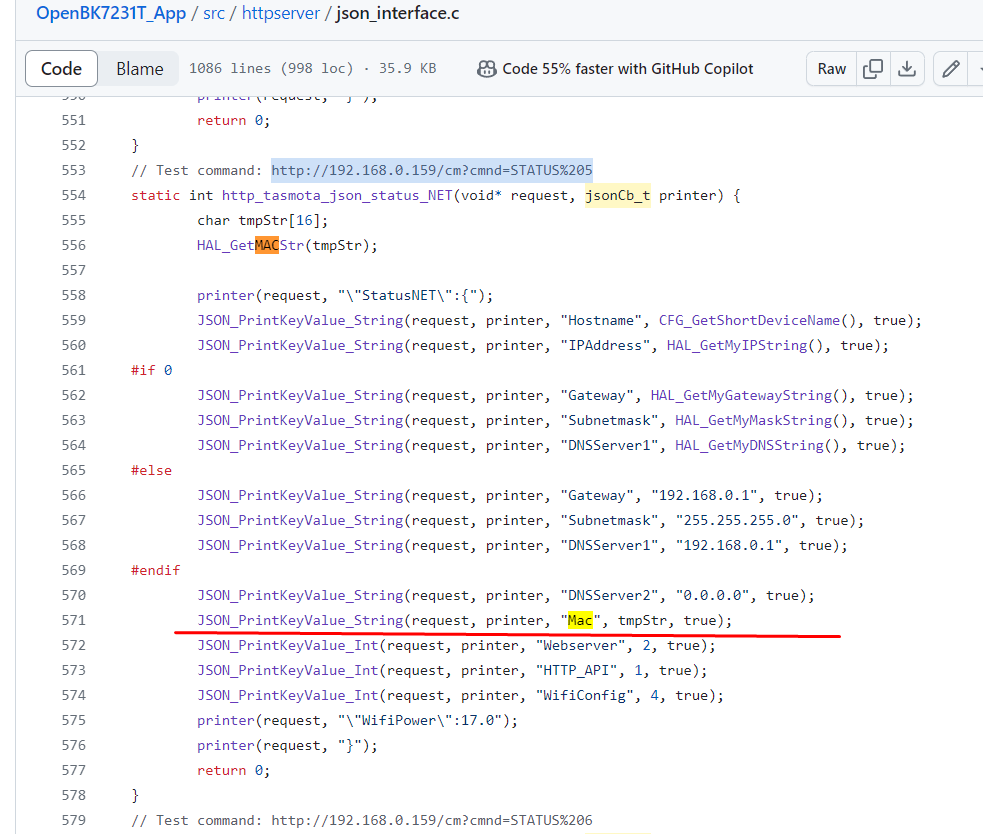The image size is (983, 834).
Task: Click HAL_GetMyDNSString call
Action: tap(749, 445)
